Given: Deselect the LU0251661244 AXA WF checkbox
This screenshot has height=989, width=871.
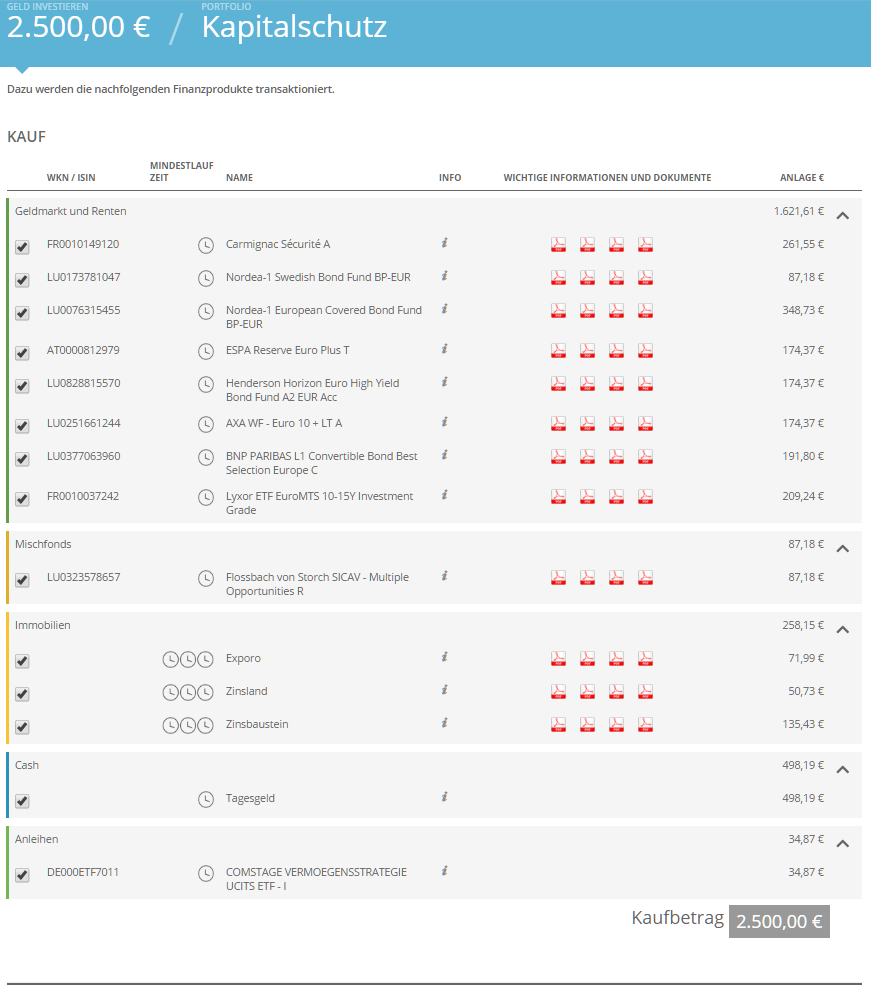Looking at the screenshot, I should pyautogui.click(x=22, y=426).
